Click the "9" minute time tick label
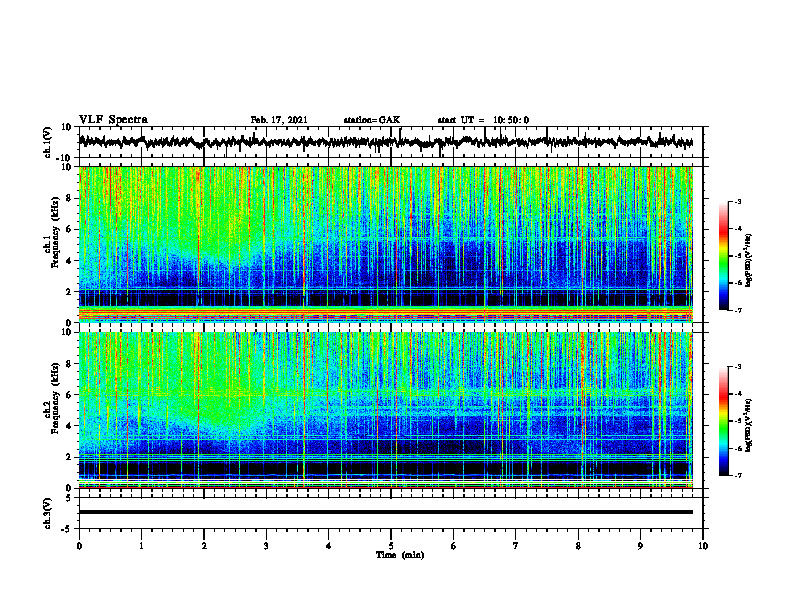 (640, 546)
